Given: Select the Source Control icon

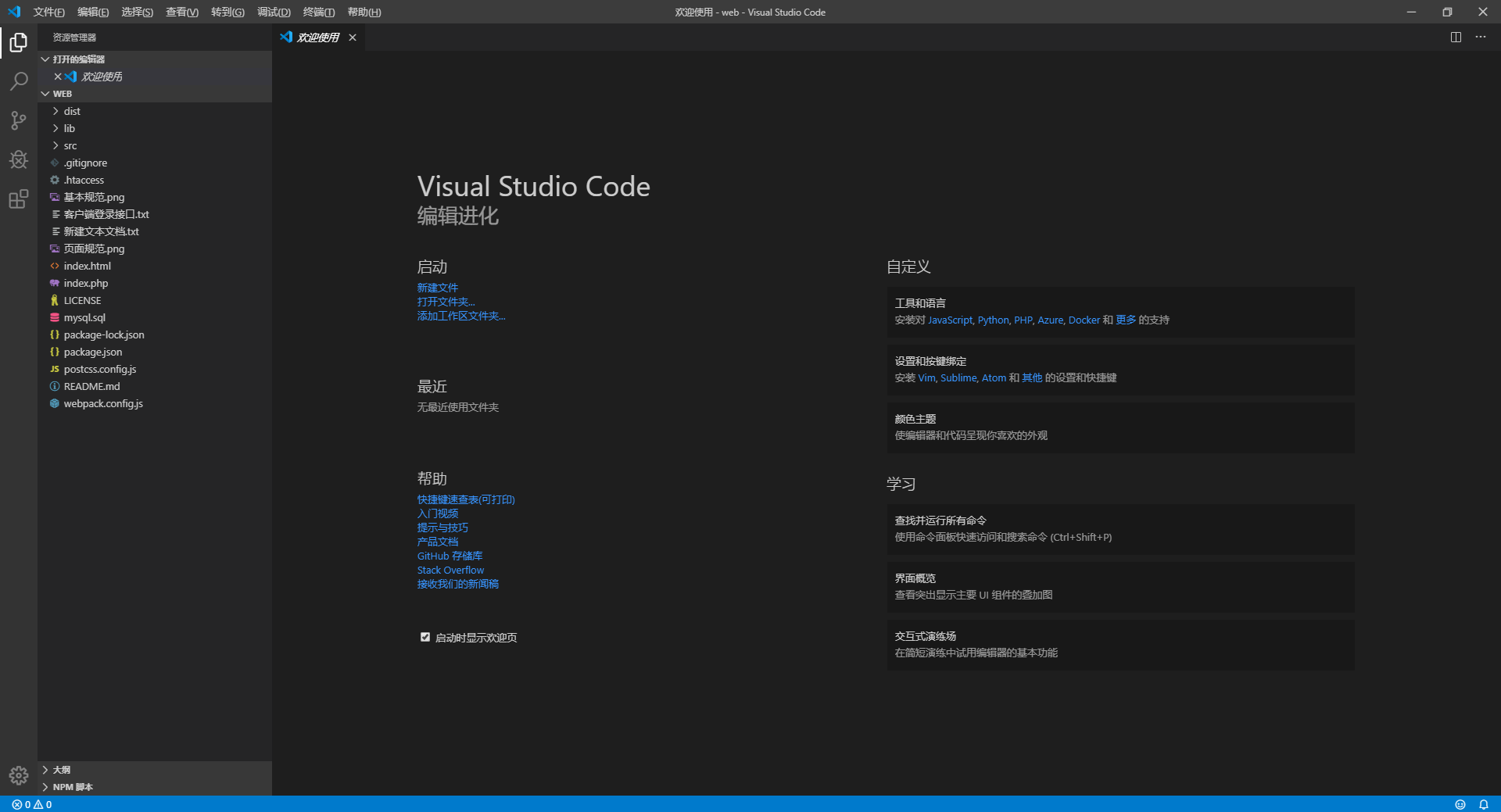Looking at the screenshot, I should click(18, 120).
